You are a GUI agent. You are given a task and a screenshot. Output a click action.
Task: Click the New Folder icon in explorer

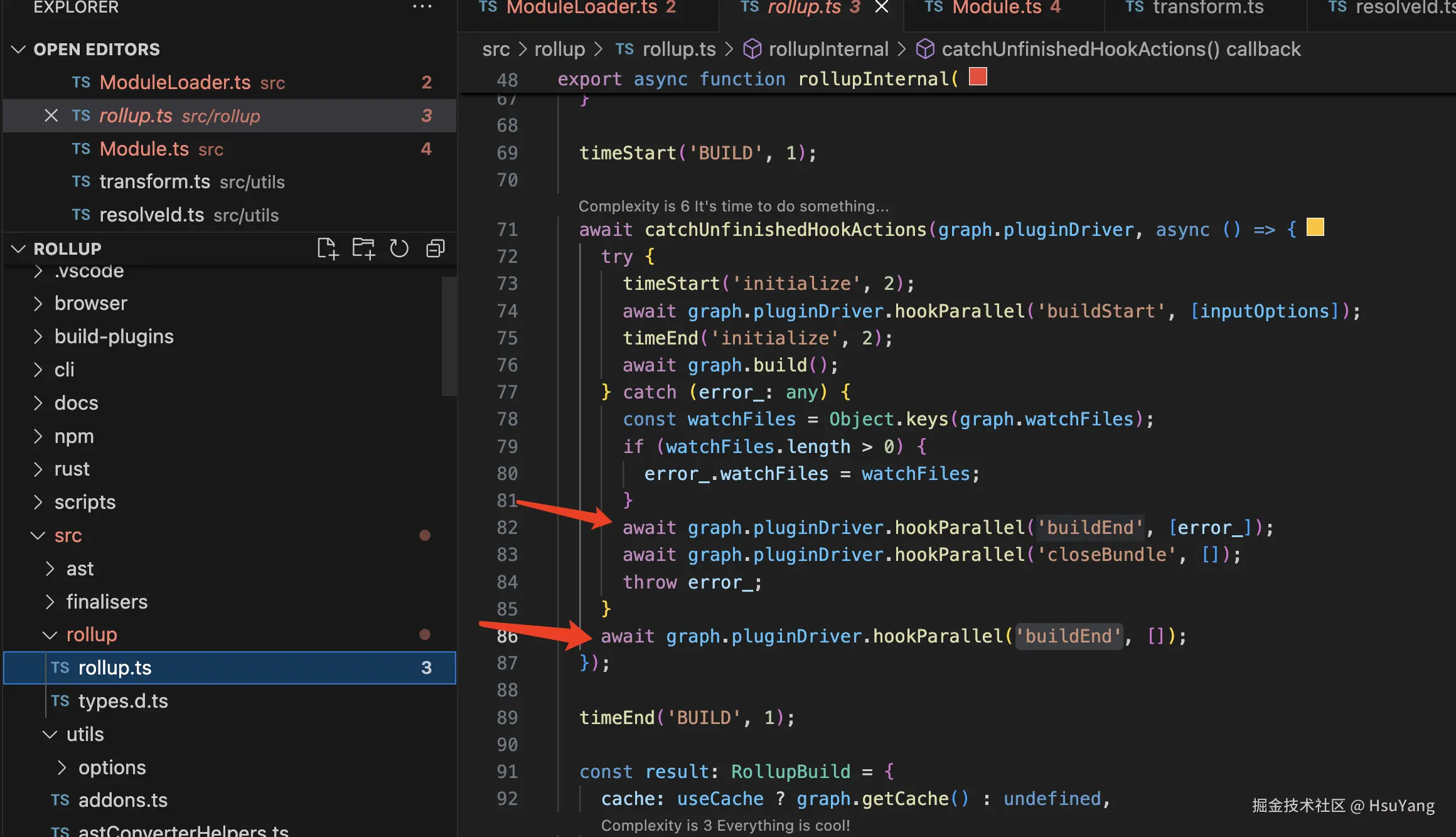pos(363,248)
